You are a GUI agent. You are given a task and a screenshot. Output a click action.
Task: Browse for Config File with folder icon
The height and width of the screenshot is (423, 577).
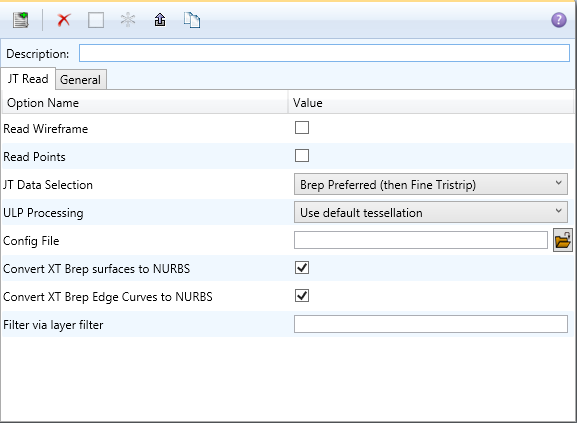pos(563,241)
